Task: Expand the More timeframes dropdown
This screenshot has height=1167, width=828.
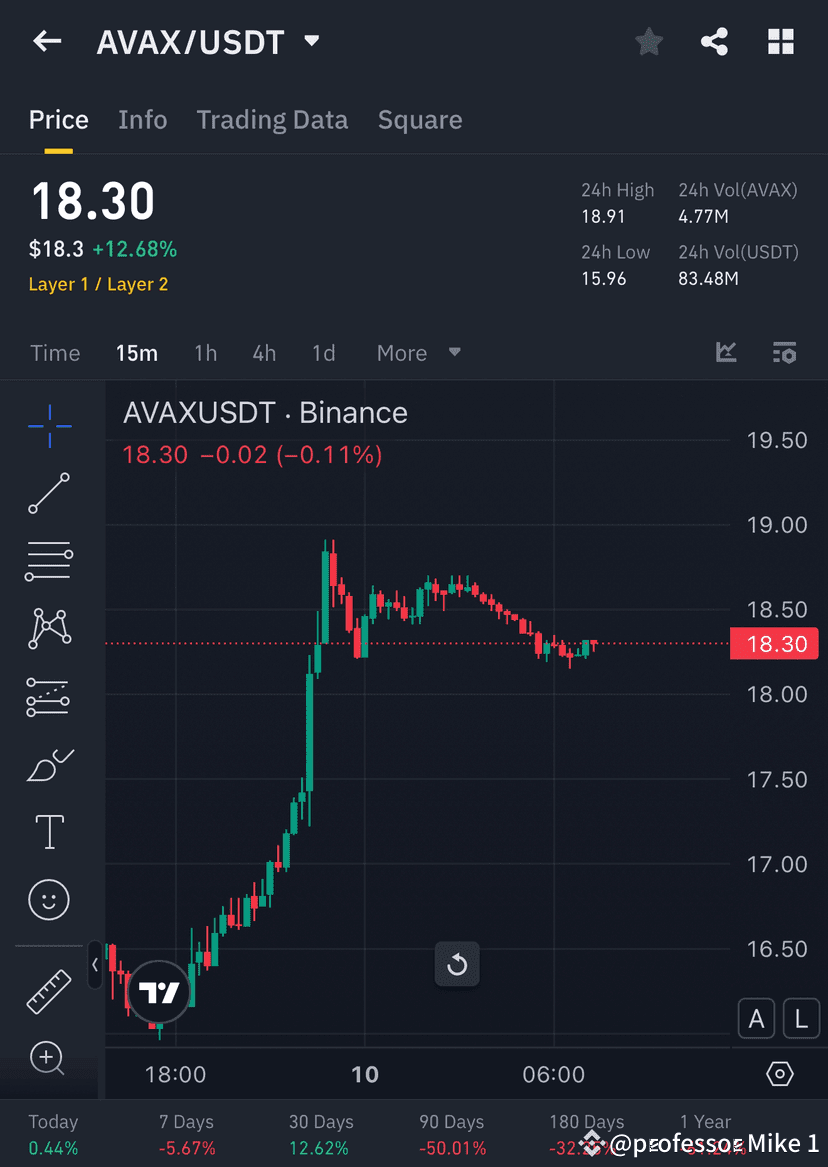Action: point(418,352)
